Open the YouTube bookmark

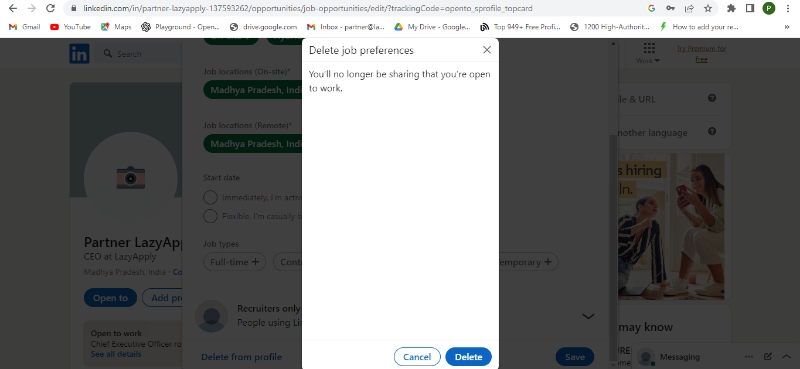70,27
